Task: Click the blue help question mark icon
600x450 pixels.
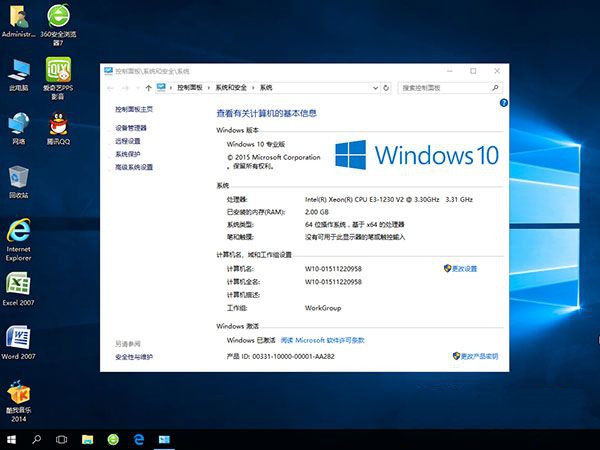Action: tap(503, 103)
